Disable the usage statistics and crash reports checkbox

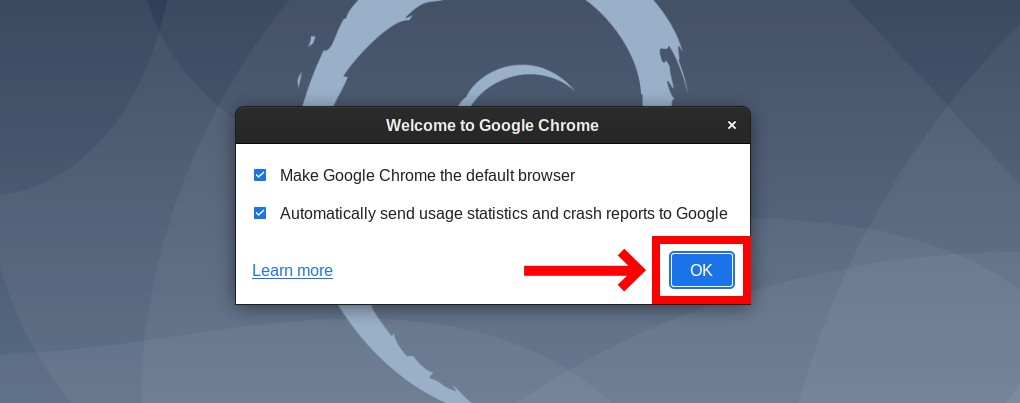[260, 213]
